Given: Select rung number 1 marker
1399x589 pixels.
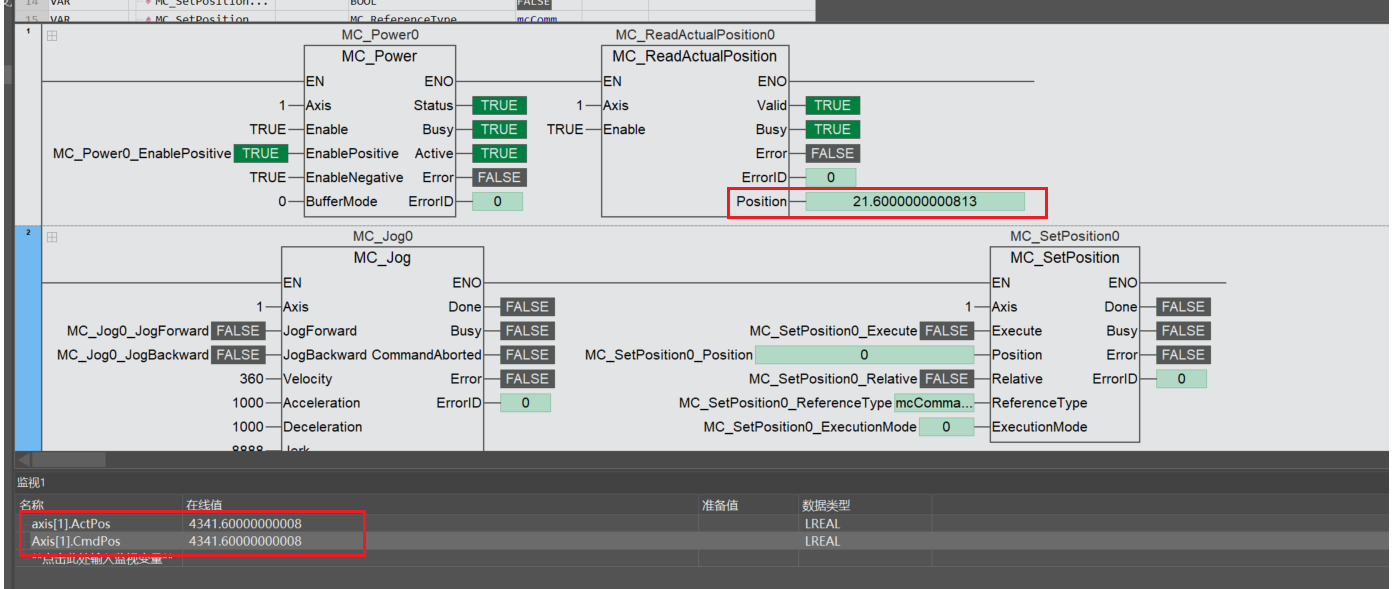Looking at the screenshot, I should click(28, 31).
